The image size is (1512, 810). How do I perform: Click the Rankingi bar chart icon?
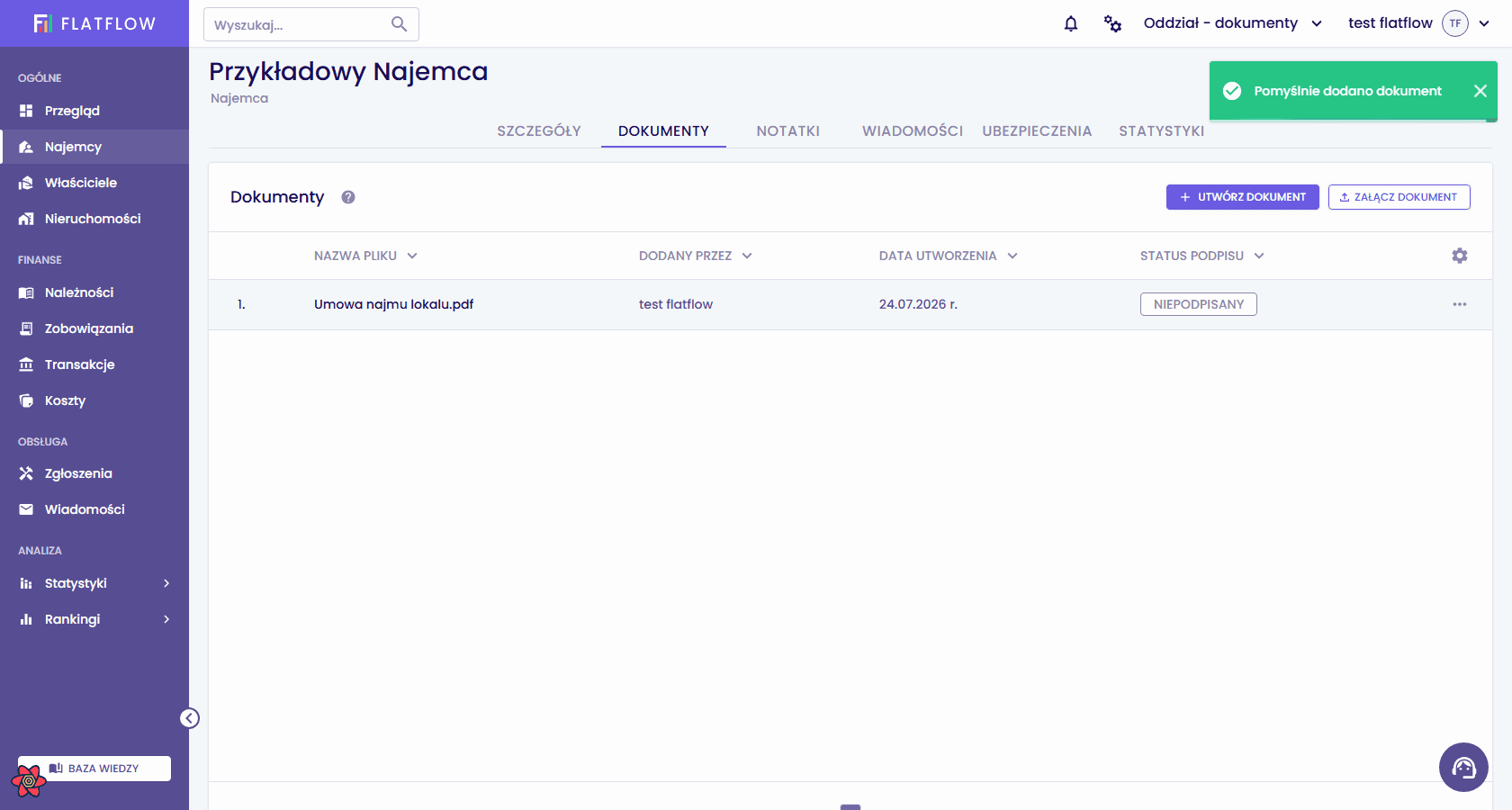[26, 619]
